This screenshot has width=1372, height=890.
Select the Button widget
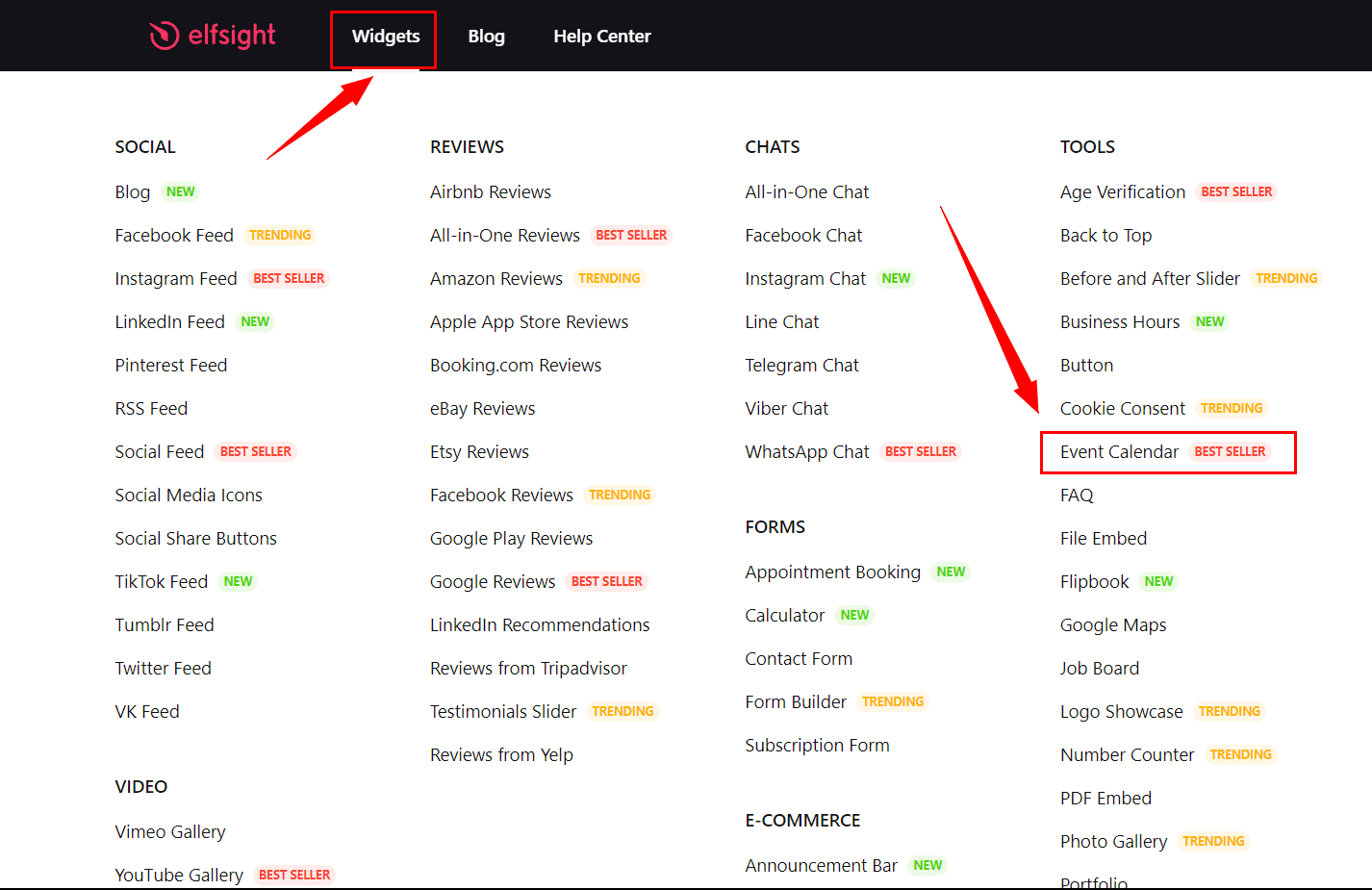1087,366
